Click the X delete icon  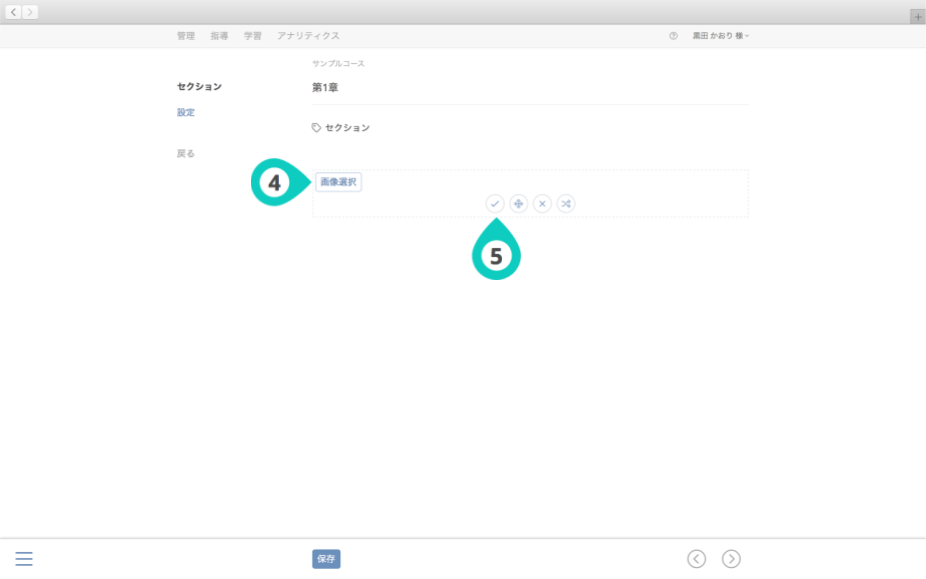pos(542,204)
